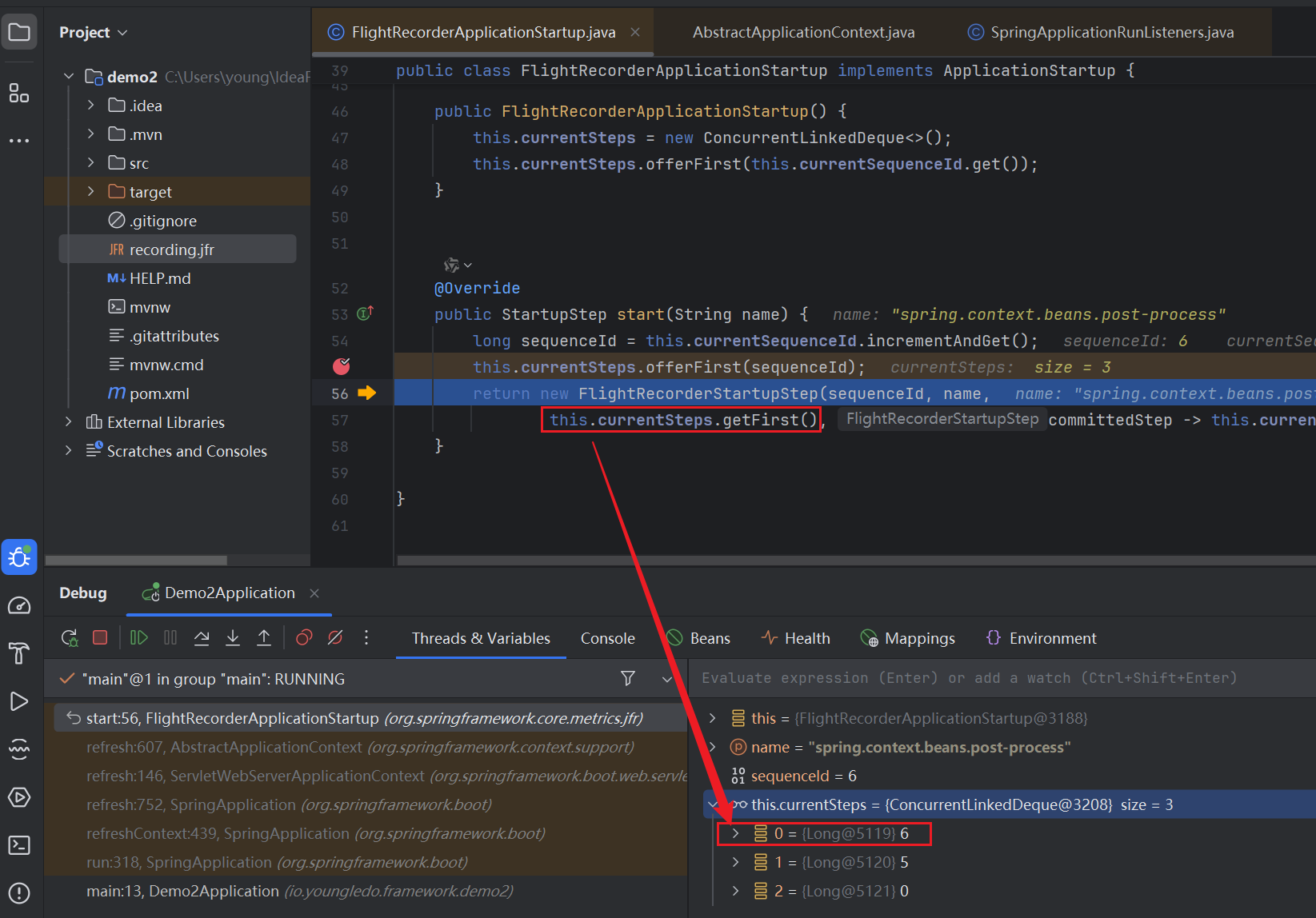Open the Environment tab
This screenshot has height=918, width=1316.
(1042, 638)
